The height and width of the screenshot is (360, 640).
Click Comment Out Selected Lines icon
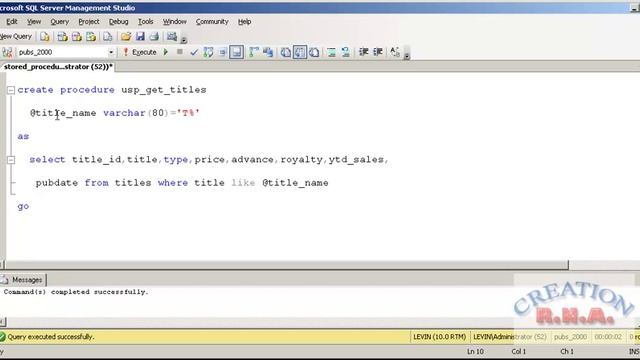point(331,52)
